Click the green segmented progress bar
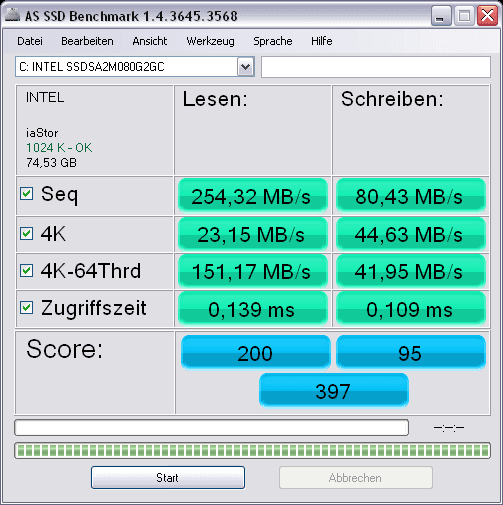 coord(252,451)
